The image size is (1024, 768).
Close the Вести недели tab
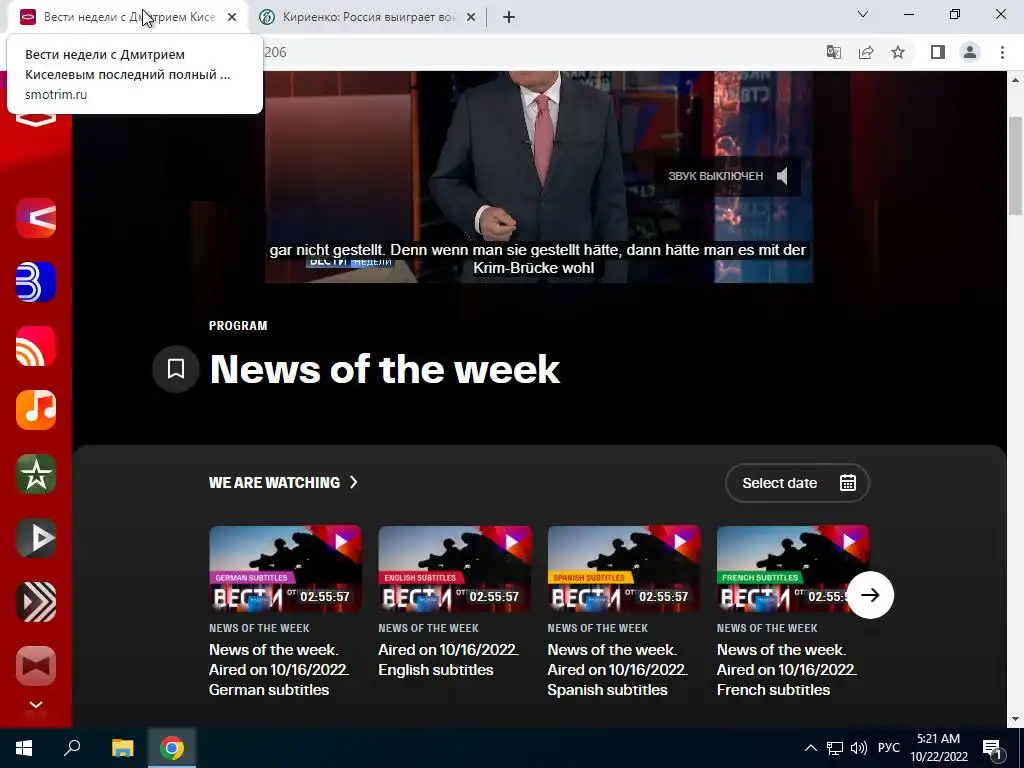pos(232,17)
